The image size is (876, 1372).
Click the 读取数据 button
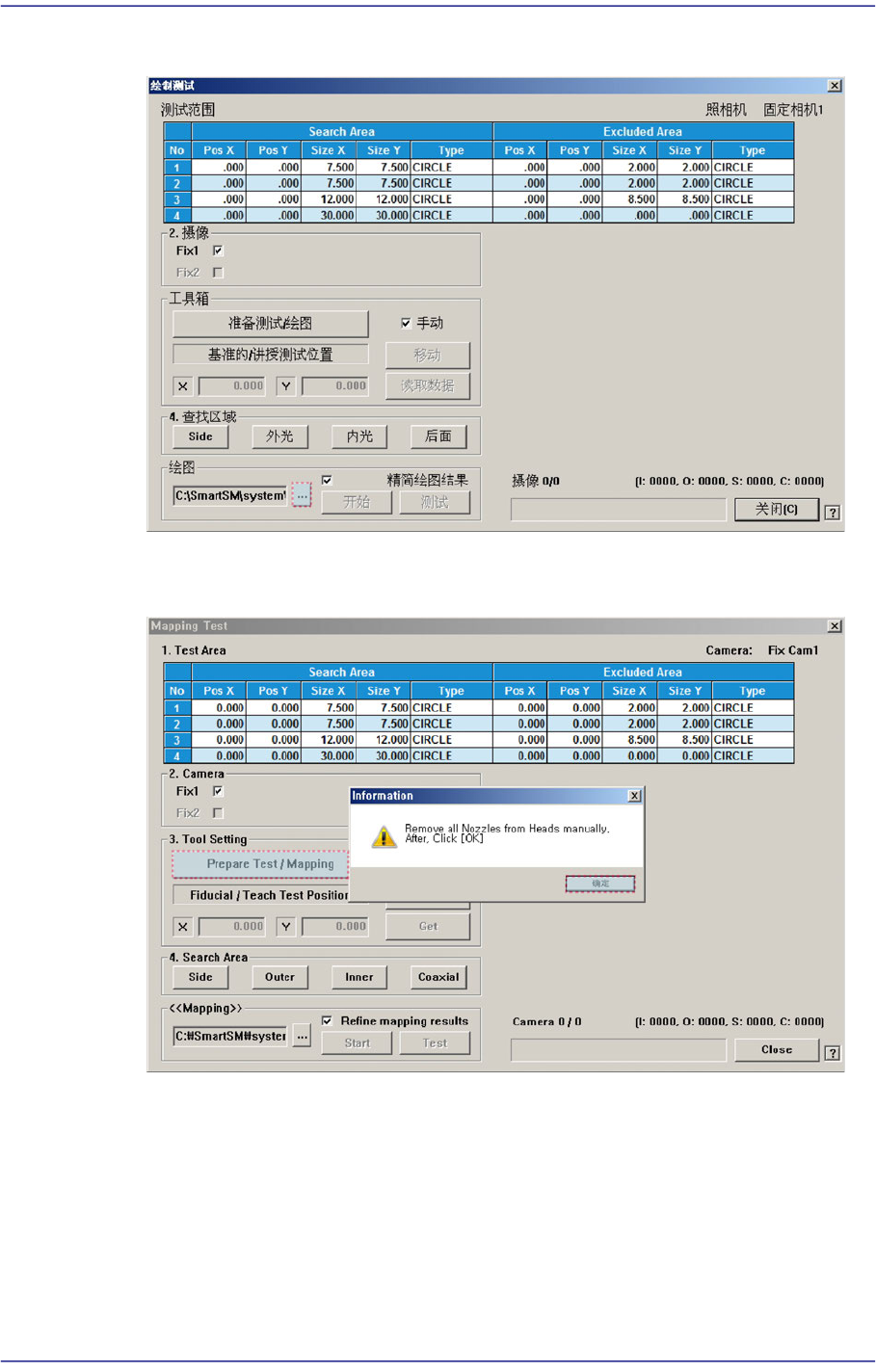[x=428, y=385]
